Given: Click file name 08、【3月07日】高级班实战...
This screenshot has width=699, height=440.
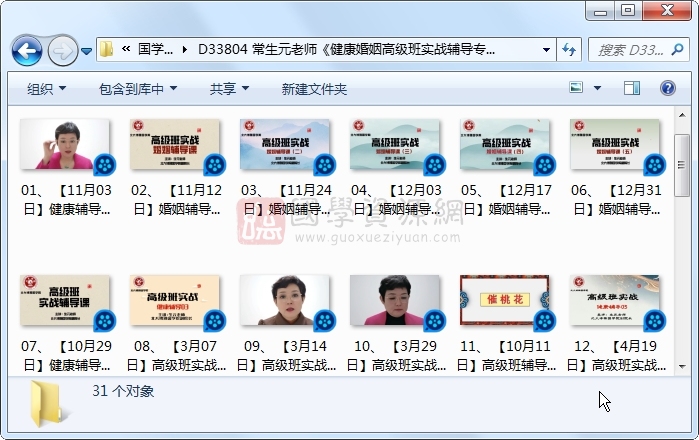Looking at the screenshot, I should click(176, 356).
